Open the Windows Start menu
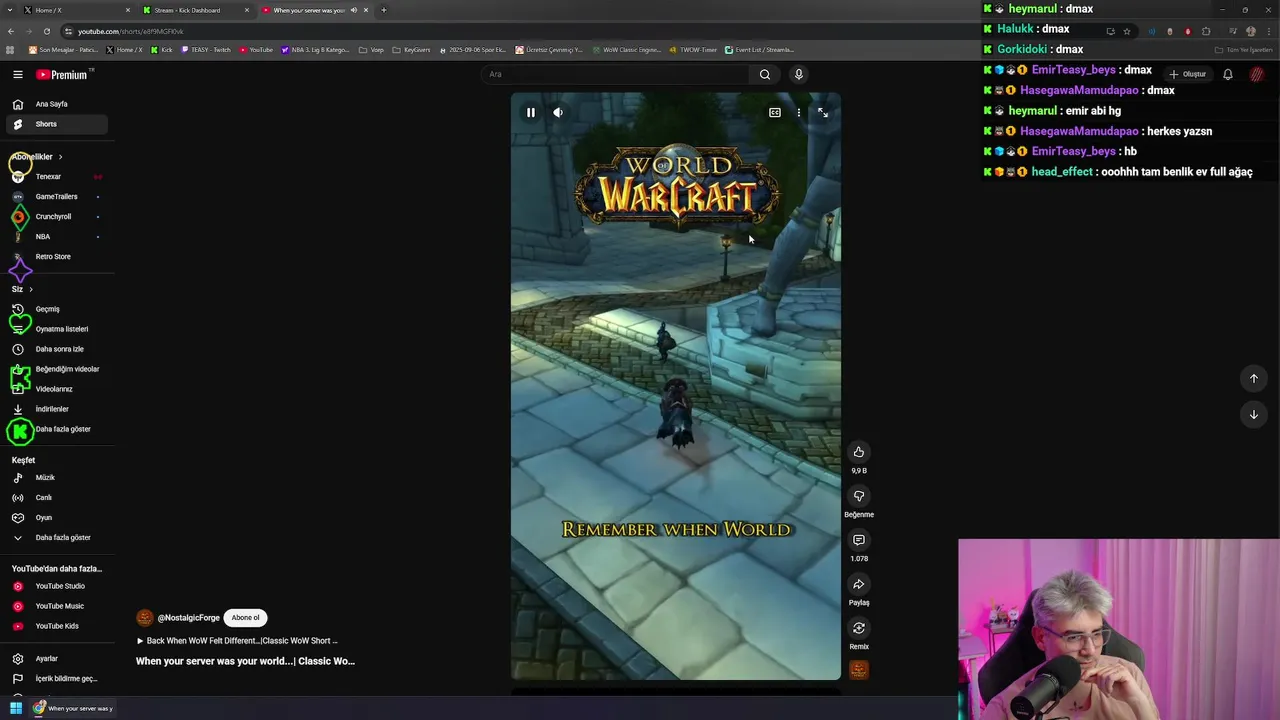Viewport: 1280px width, 720px height. coord(16,708)
